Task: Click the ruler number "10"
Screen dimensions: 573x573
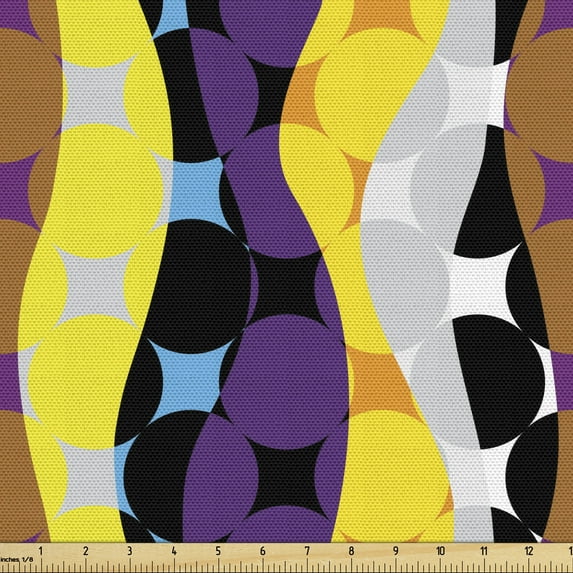Action: 440,551
